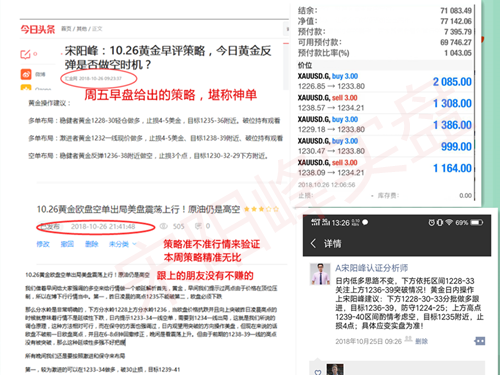This screenshot has width=500, height=375.
Task: Tap the analyst's profile avatar
Action: point(320,274)
